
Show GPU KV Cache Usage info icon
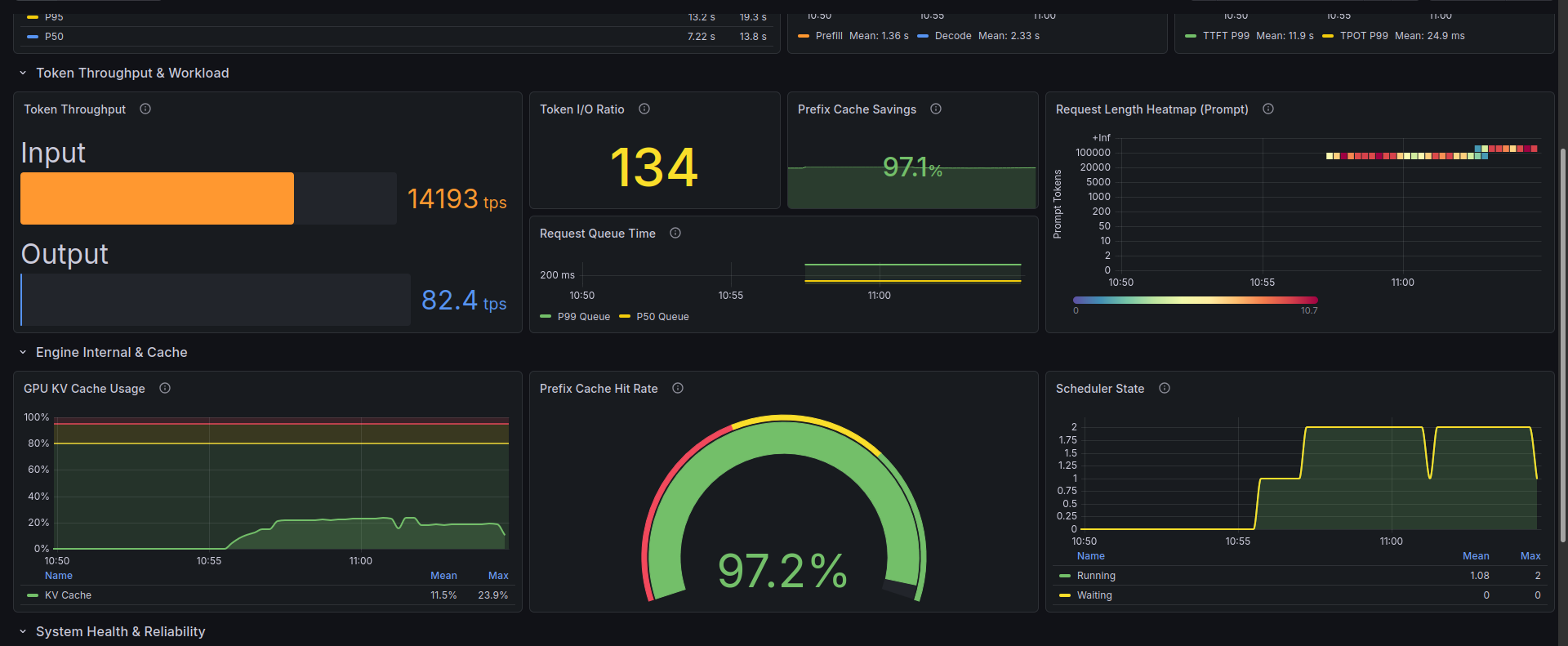pos(165,388)
